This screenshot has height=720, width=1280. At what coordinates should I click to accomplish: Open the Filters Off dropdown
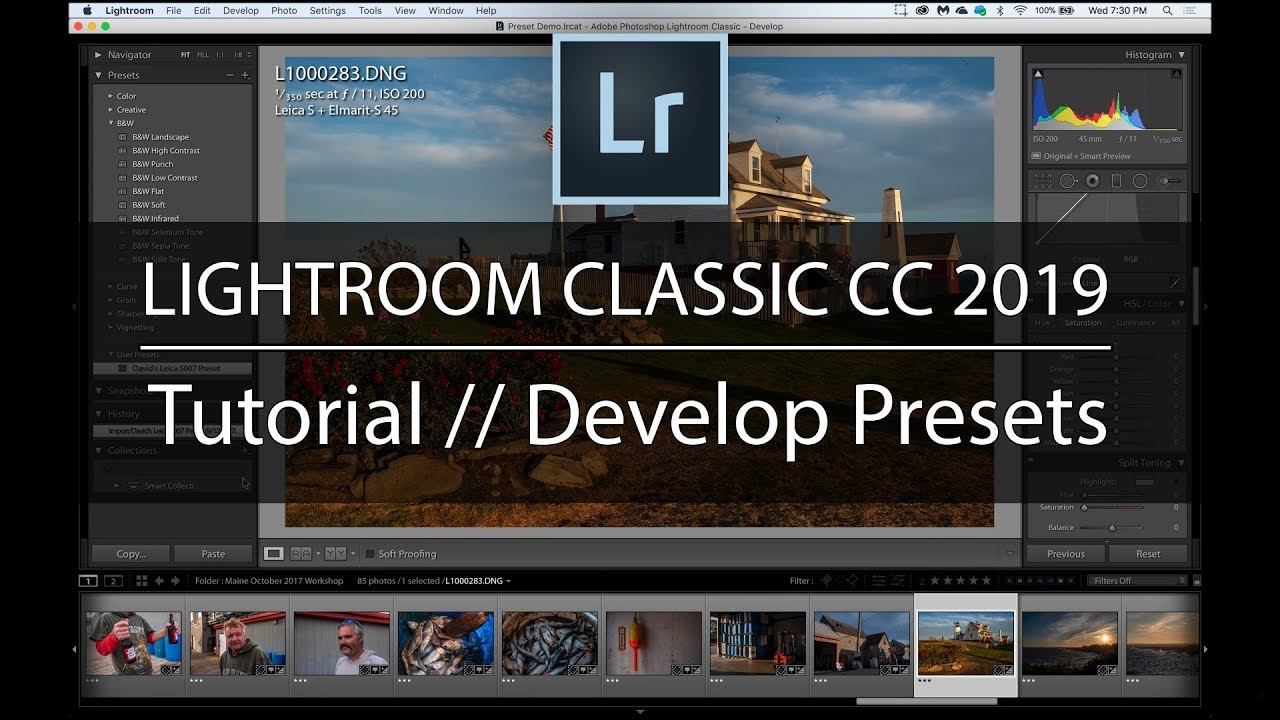pyautogui.click(x=1138, y=581)
